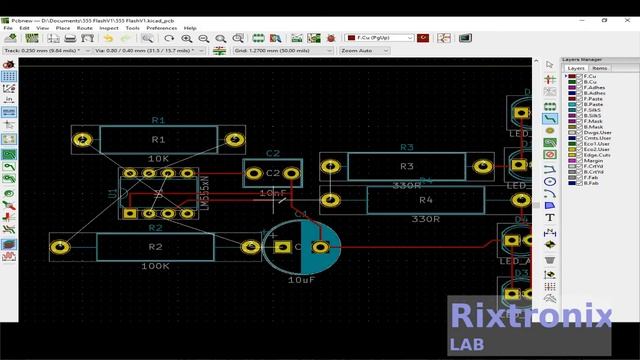Open the Tools menu
Screen dimensions: 640x360
click(x=132, y=28)
